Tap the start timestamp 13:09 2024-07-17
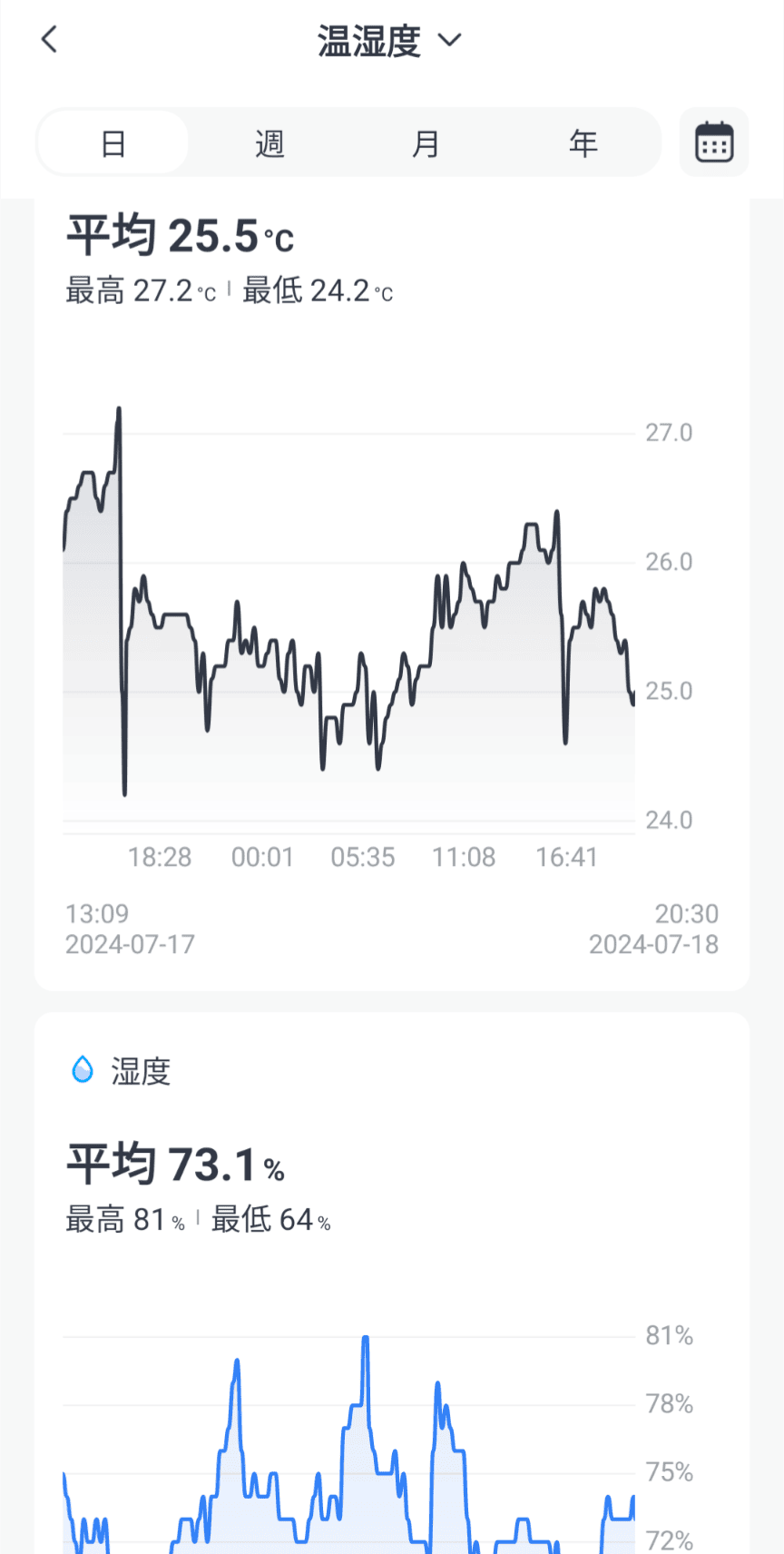 tap(130, 929)
